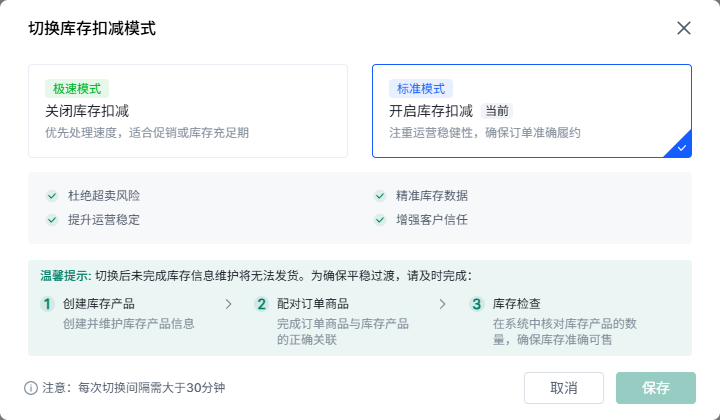Click the 标准模式 blue tag
The width and height of the screenshot is (720, 420).
coord(421,88)
